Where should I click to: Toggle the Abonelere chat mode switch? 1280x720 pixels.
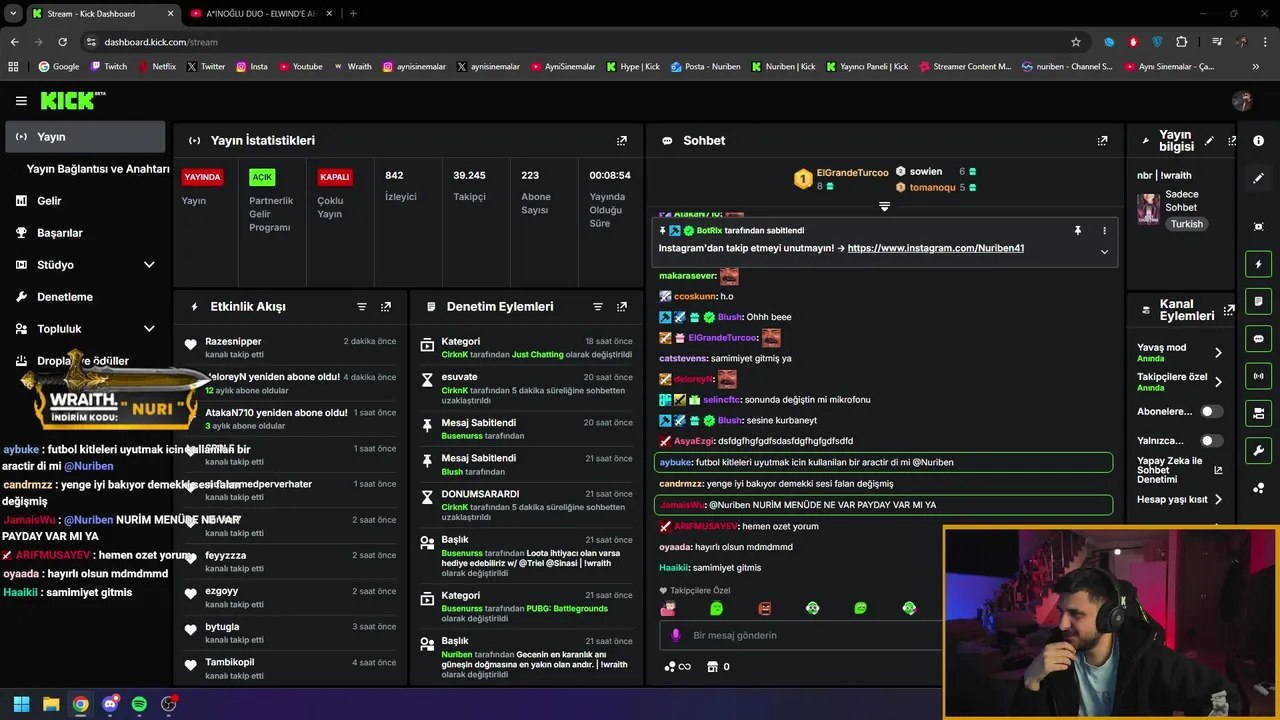(1211, 411)
